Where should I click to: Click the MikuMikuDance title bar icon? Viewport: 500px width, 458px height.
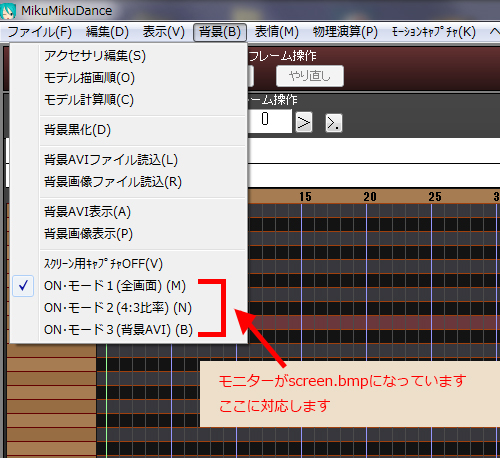(x=7, y=11)
